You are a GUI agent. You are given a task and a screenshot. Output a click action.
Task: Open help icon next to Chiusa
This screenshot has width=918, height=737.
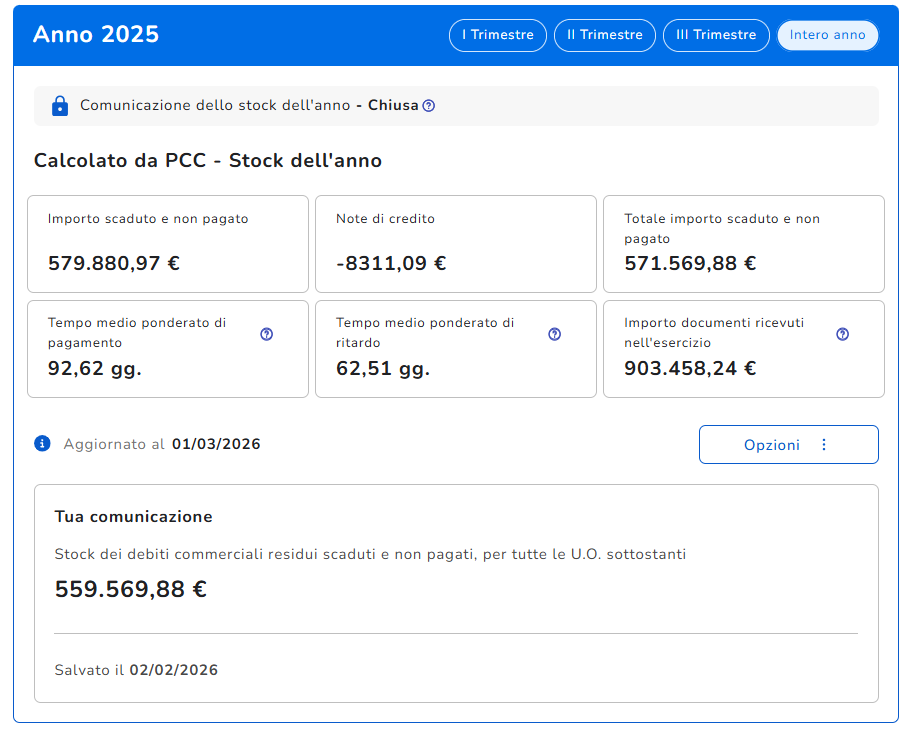429,105
